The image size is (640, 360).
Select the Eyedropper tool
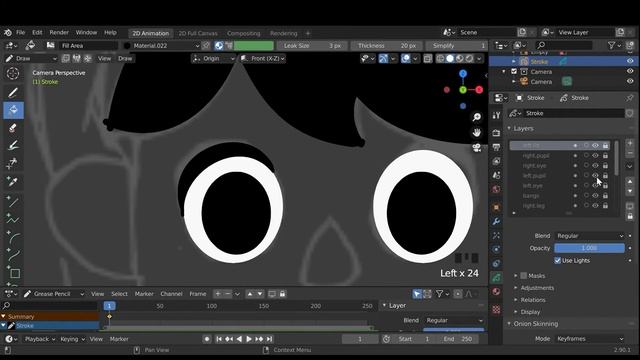[x=13, y=181]
